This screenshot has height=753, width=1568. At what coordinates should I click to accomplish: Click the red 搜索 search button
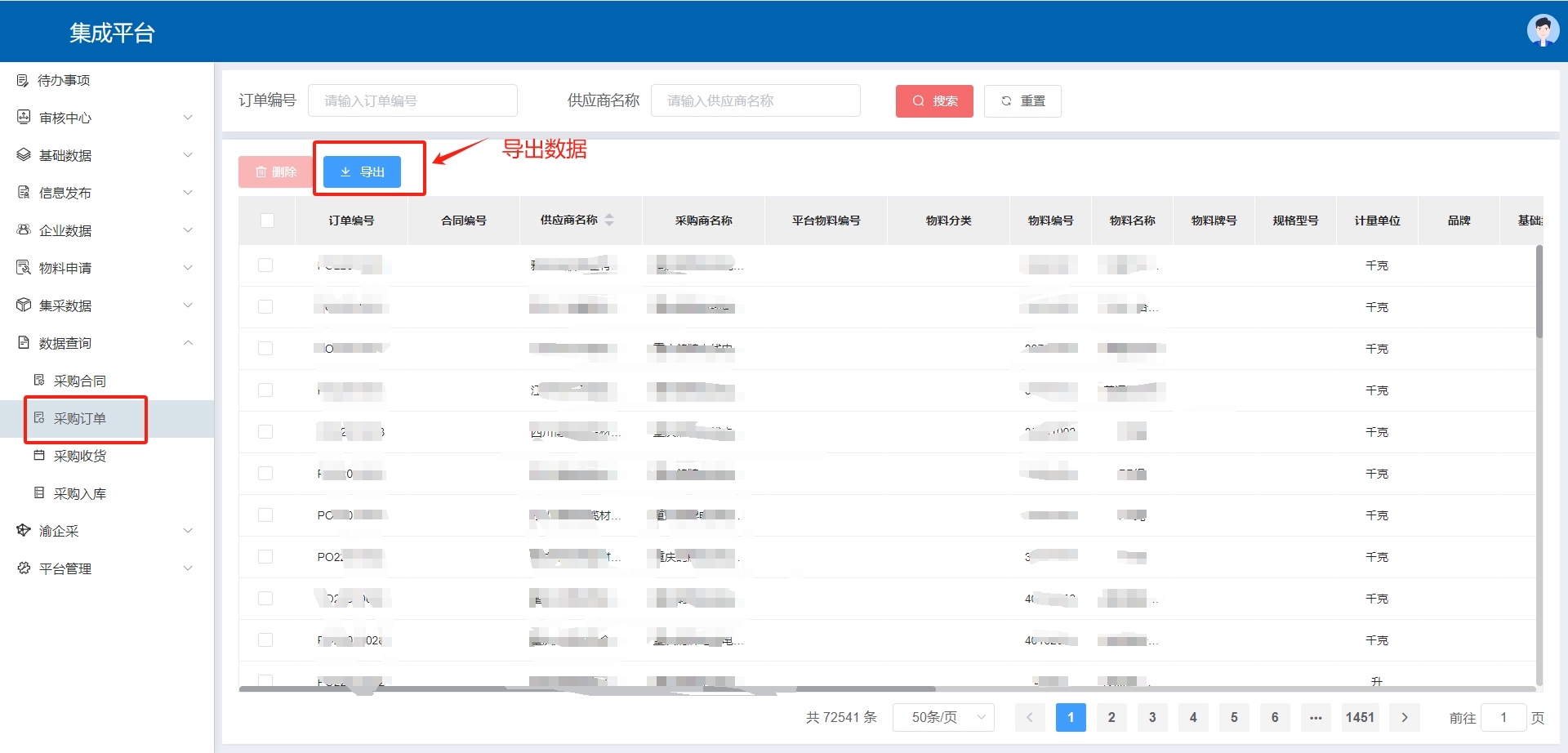coord(934,101)
